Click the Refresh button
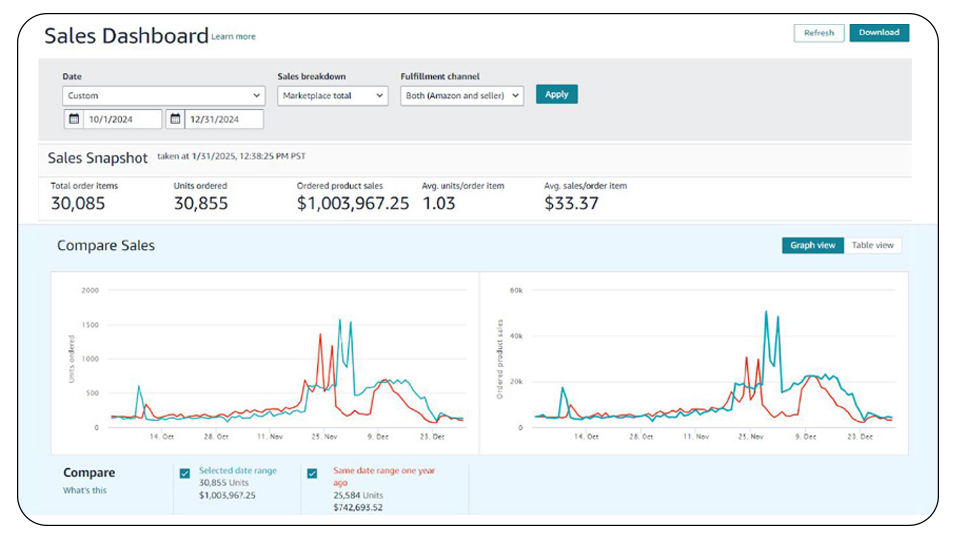The image size is (957, 547). click(x=818, y=33)
